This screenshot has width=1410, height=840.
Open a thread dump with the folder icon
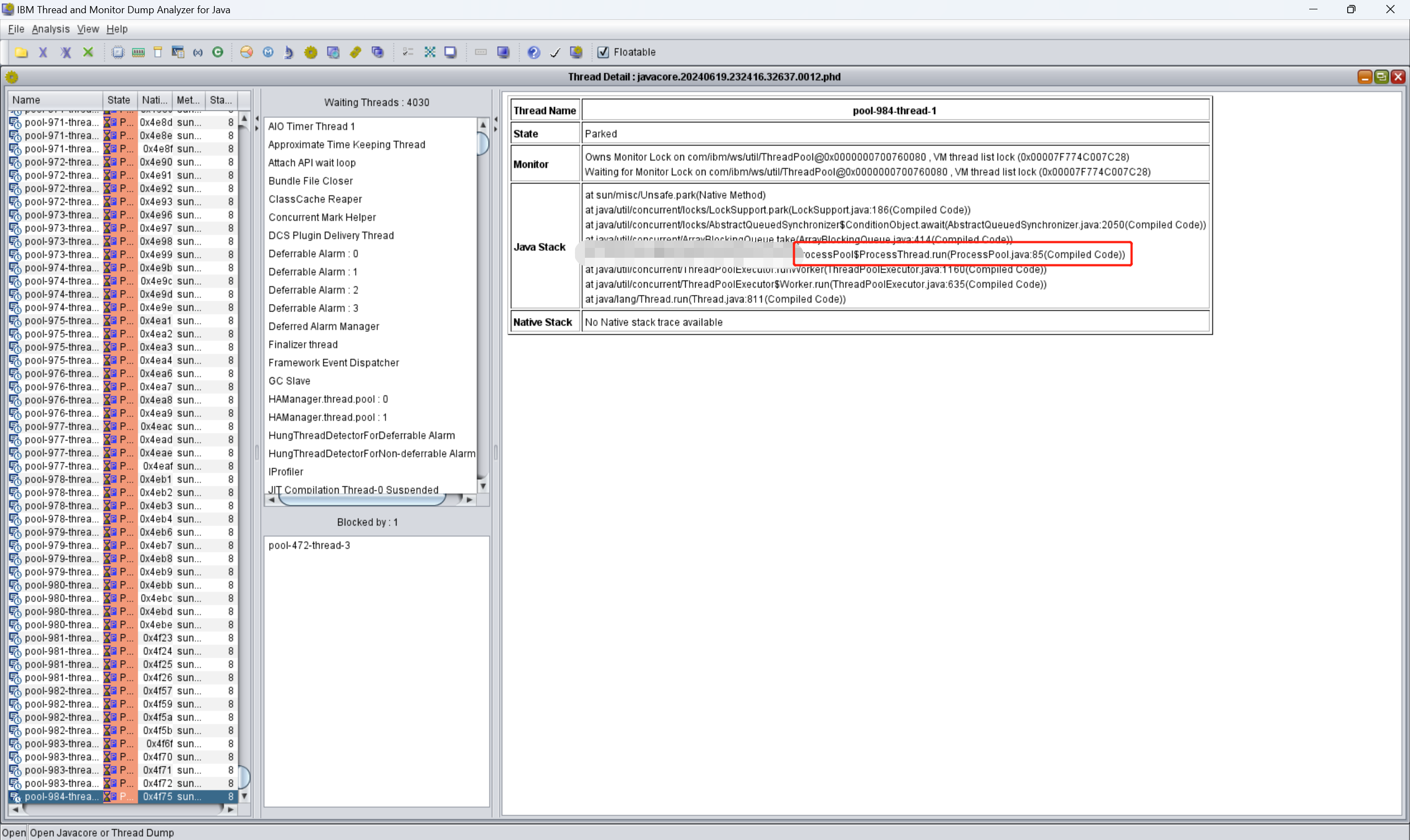(x=21, y=52)
